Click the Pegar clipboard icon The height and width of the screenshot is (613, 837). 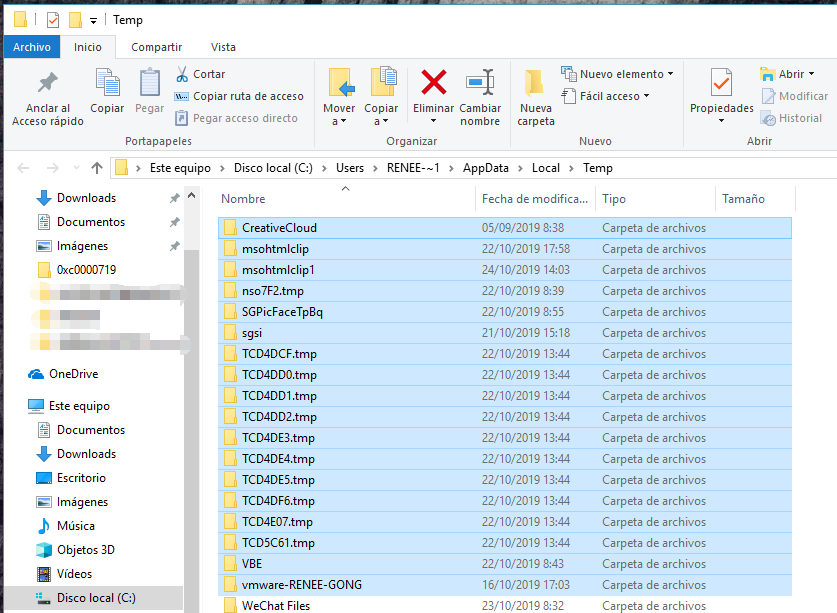[149, 83]
